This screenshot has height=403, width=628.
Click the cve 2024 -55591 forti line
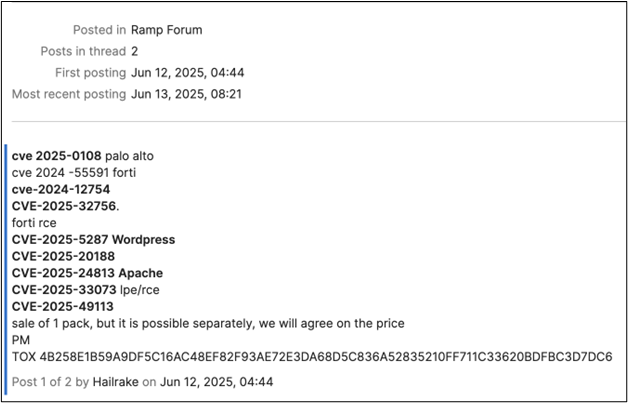point(74,173)
